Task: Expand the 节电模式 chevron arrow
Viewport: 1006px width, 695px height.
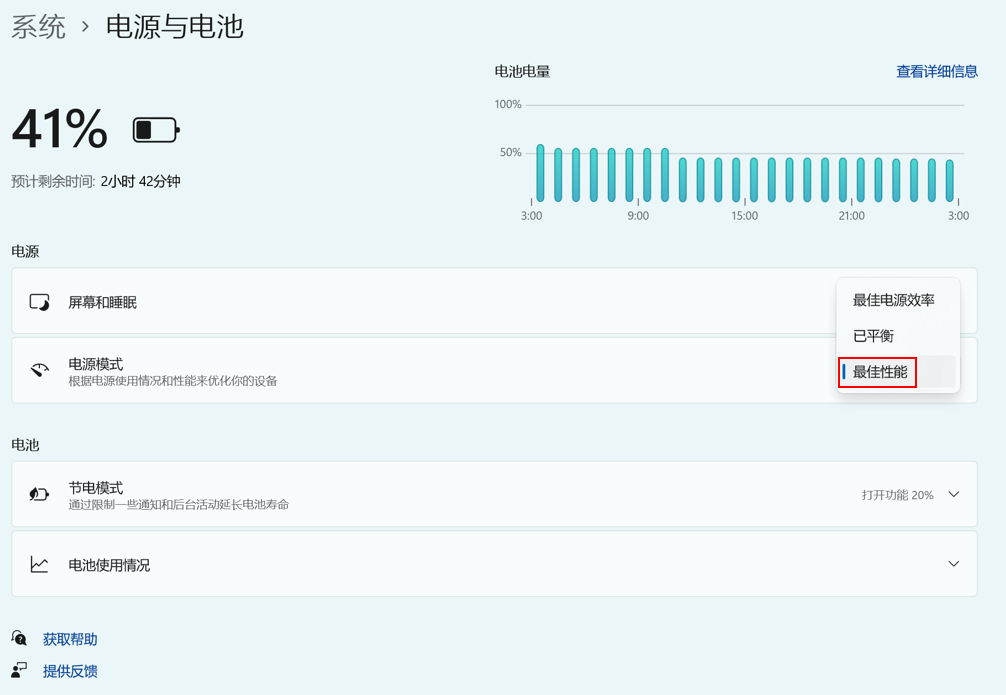Action: 953,495
